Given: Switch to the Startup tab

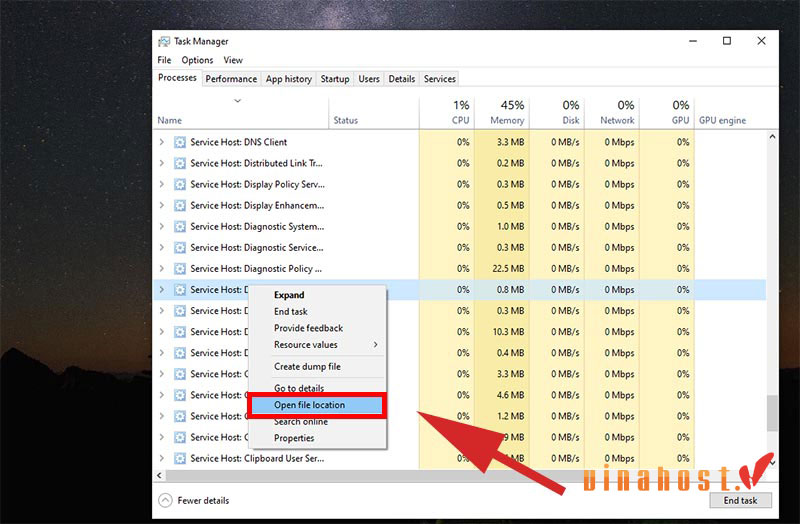Looking at the screenshot, I should coord(335,79).
